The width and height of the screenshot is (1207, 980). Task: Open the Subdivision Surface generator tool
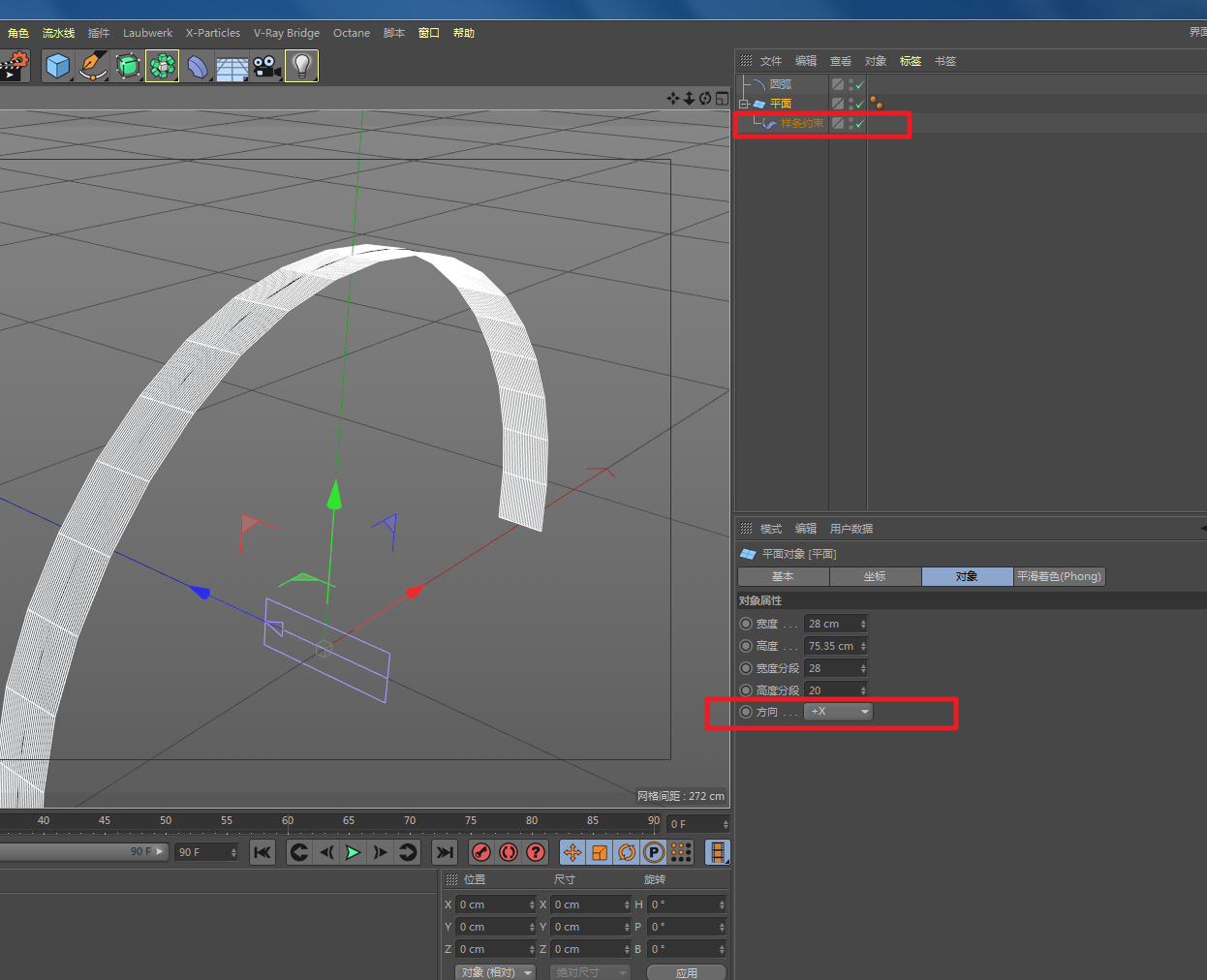point(128,66)
